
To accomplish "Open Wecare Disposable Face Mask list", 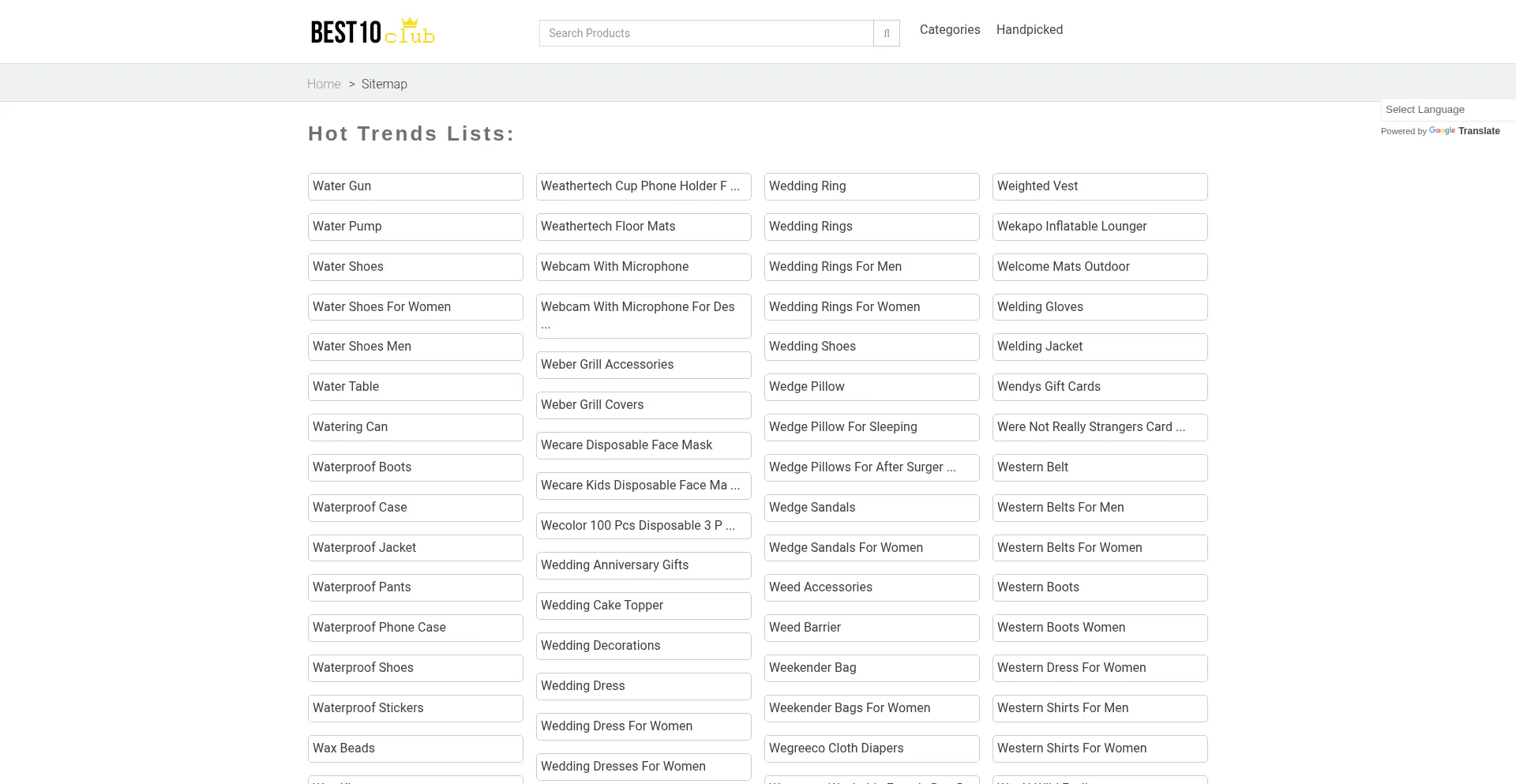I will 644,445.
